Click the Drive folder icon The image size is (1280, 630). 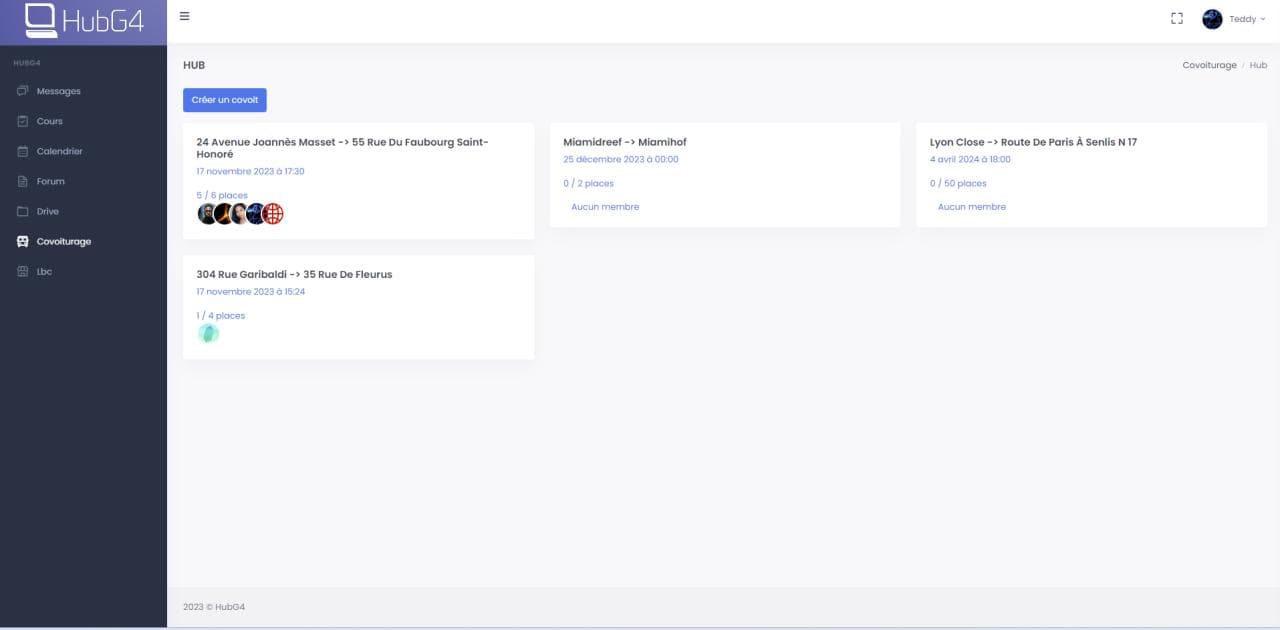(23, 211)
